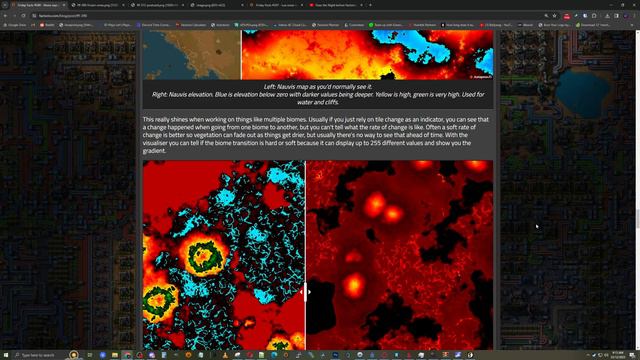Open Task View on the taskbar
The image size is (640, 360).
tap(89, 355)
